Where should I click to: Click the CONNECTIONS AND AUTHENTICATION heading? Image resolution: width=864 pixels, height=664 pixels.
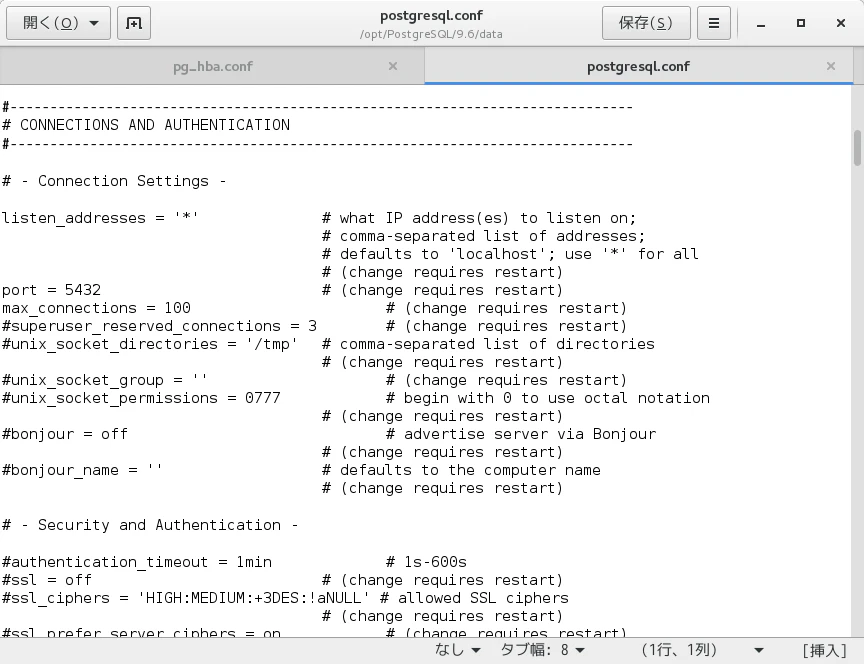pos(146,125)
